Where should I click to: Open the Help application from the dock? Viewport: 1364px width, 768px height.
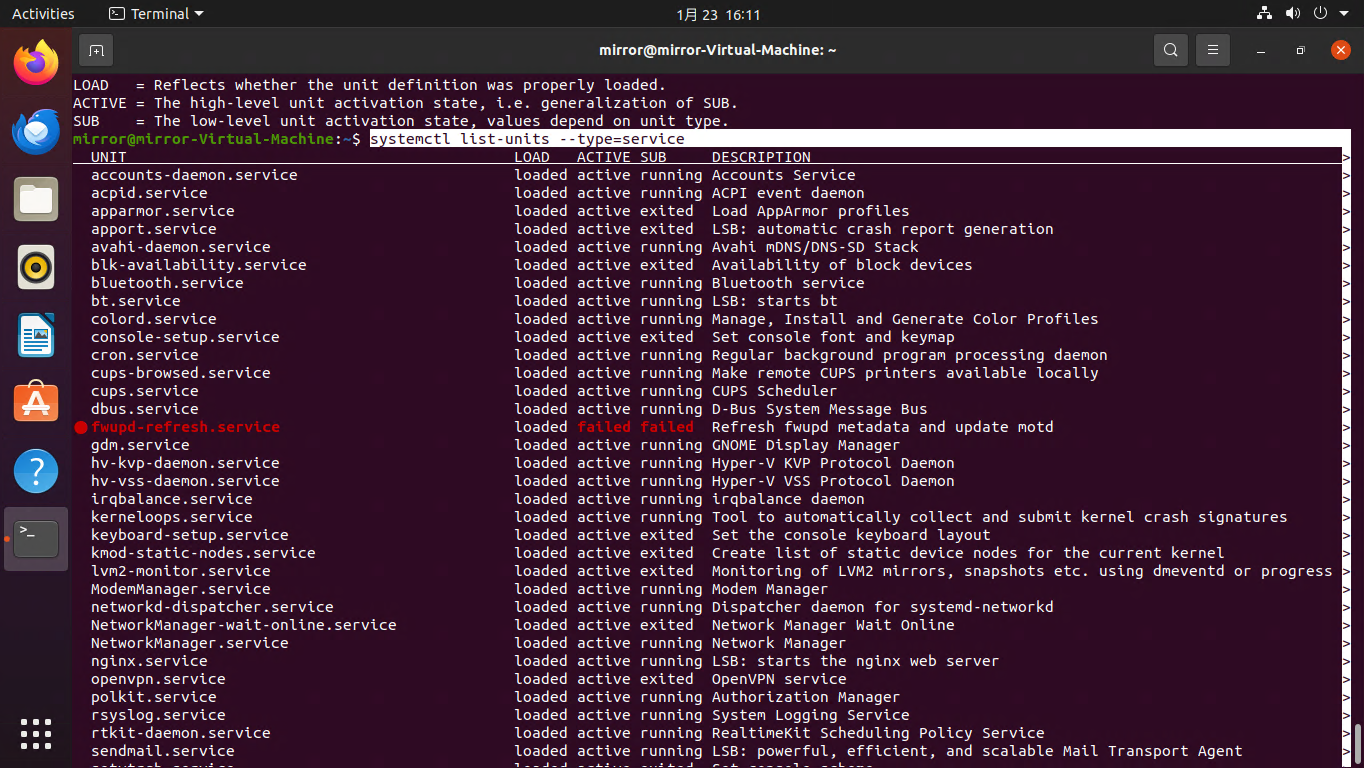pos(35,469)
